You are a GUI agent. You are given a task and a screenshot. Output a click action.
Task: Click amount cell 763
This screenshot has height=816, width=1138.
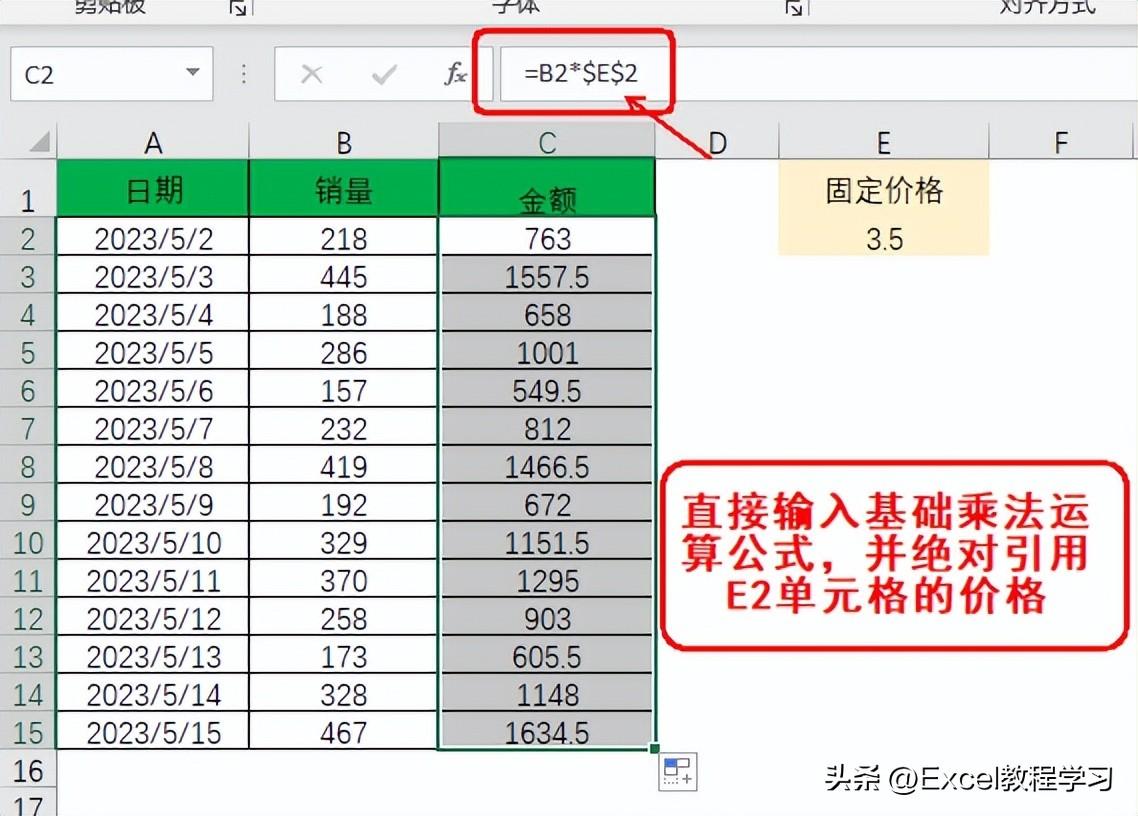(547, 237)
